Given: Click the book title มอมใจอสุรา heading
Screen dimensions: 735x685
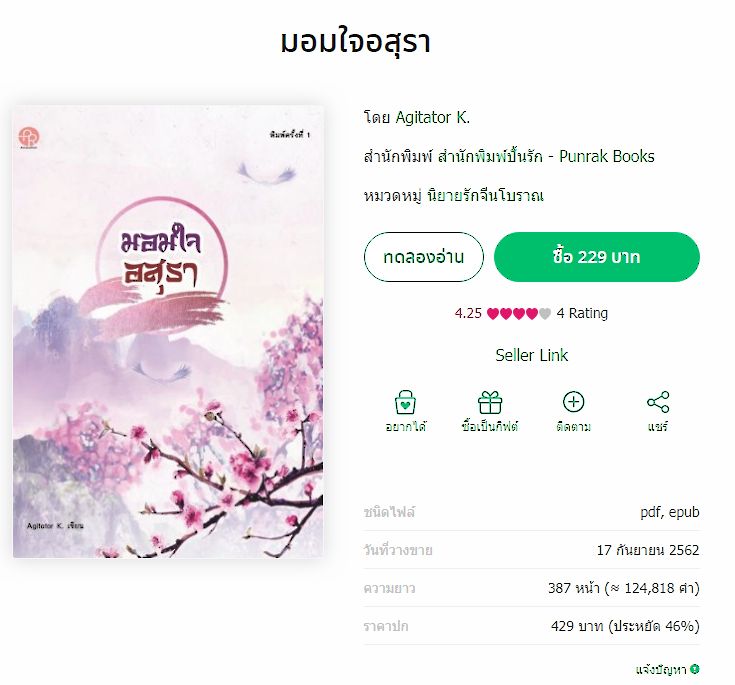Looking at the screenshot, I should [356, 41].
